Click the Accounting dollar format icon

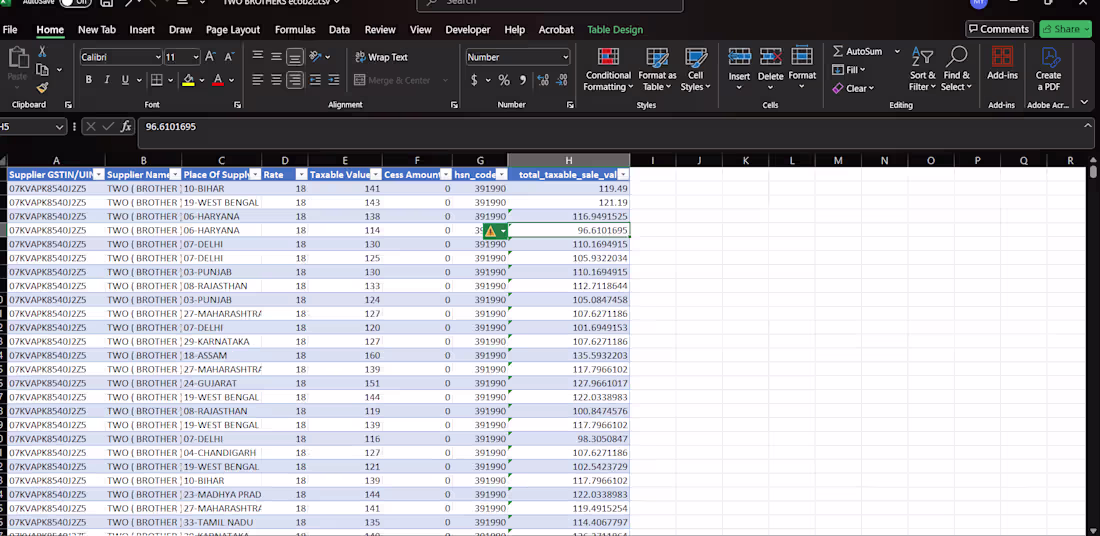(474, 80)
